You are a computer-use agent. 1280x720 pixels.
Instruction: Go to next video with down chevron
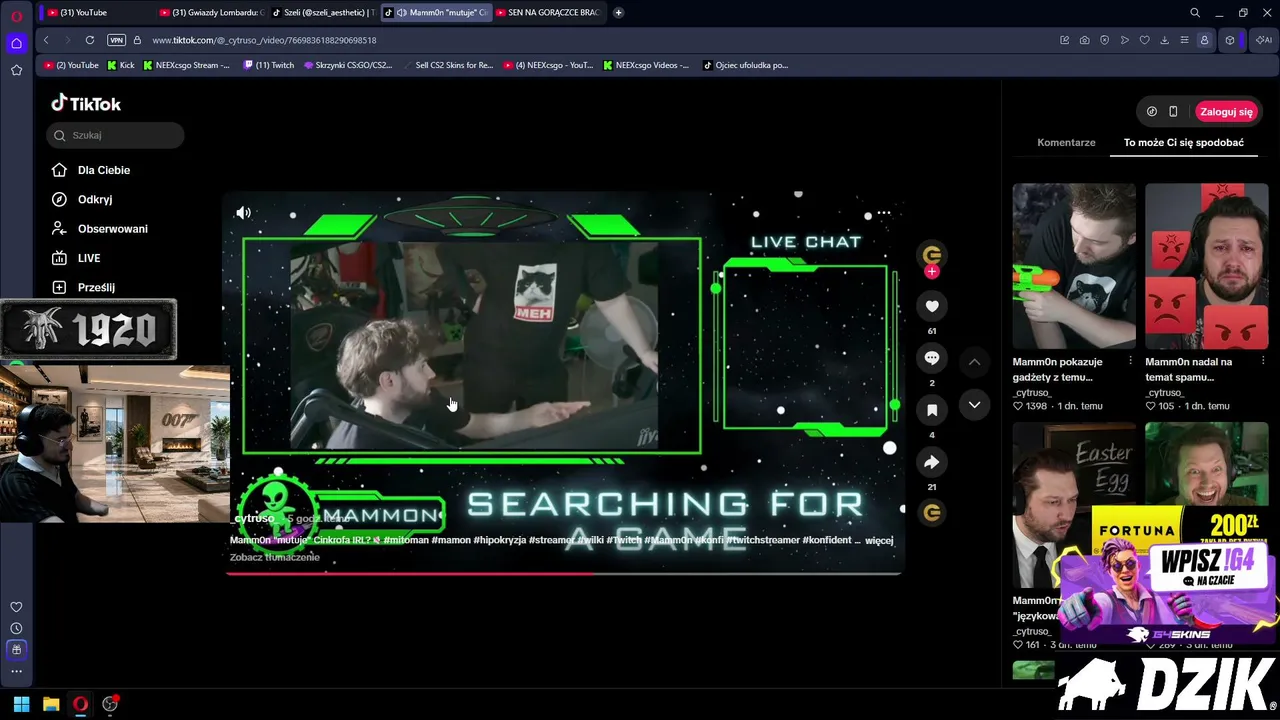point(974,405)
